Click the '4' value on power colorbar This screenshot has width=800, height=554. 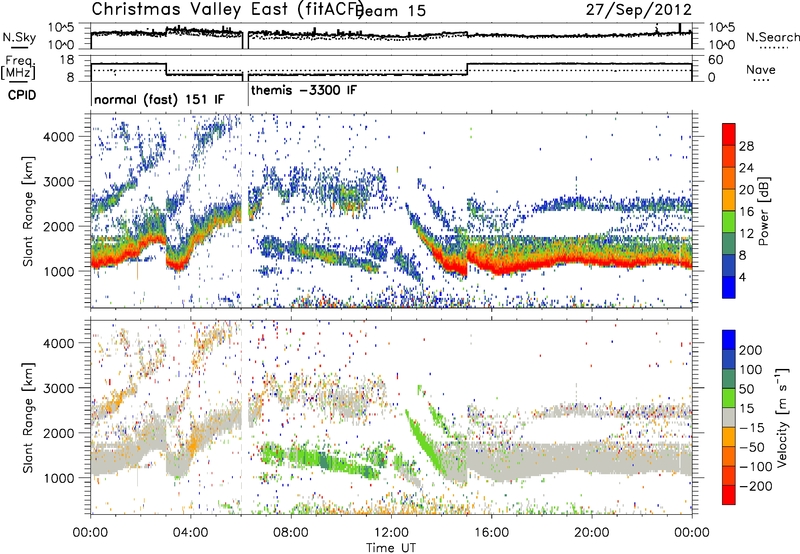point(743,278)
